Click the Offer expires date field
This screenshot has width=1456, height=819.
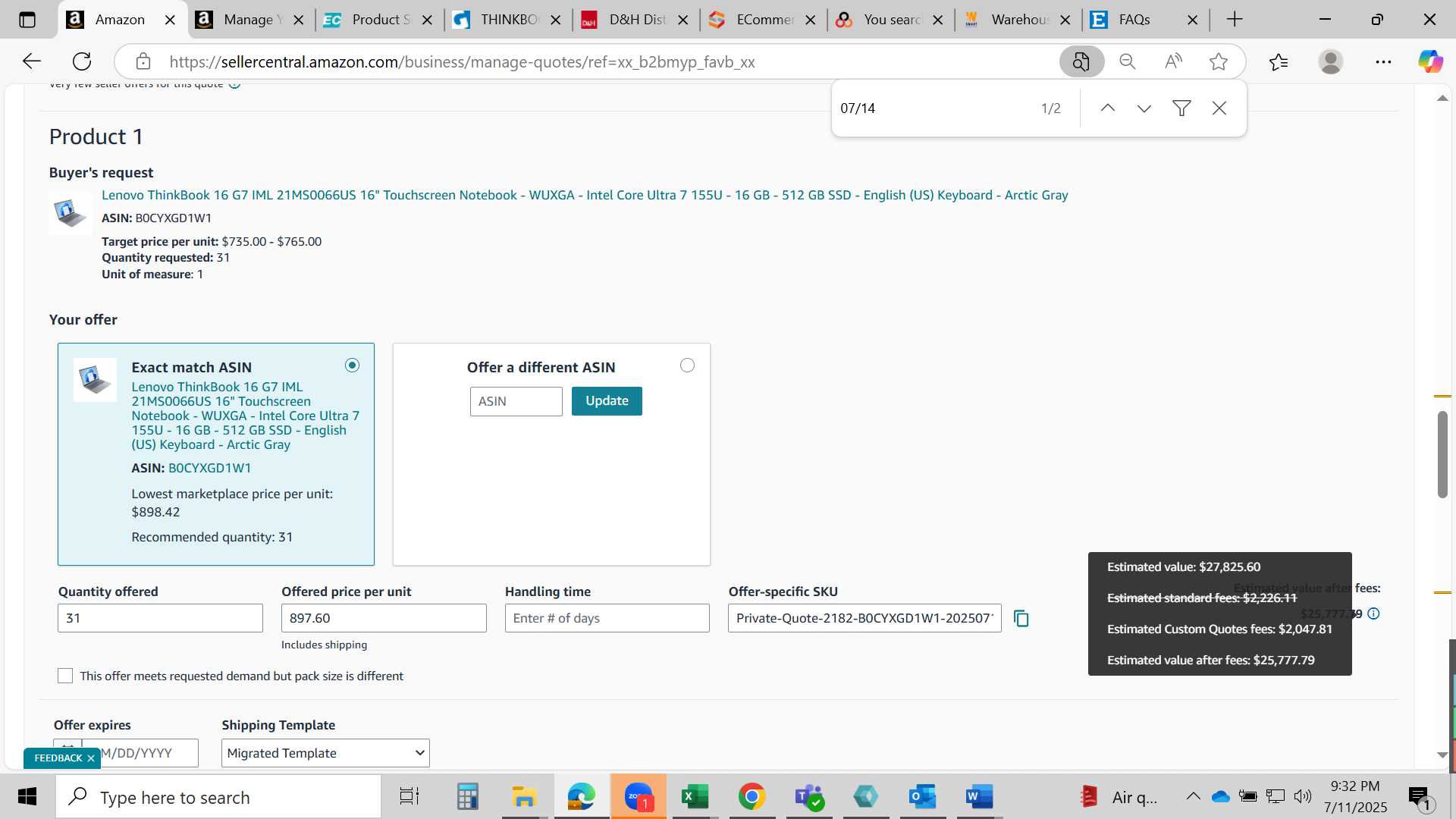[x=140, y=753]
